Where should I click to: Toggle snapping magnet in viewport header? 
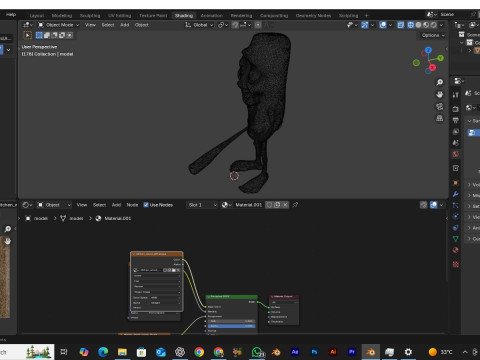(x=235, y=25)
